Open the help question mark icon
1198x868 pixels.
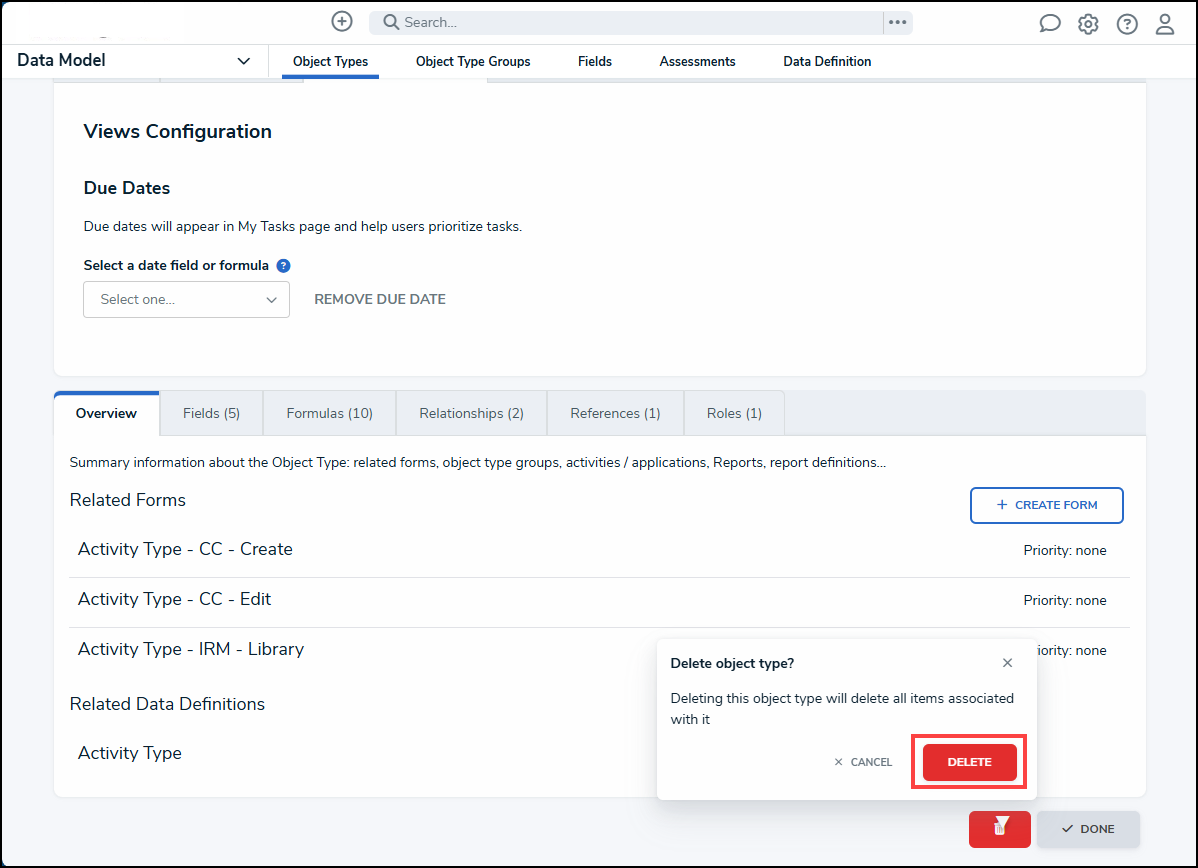[x=1127, y=24]
